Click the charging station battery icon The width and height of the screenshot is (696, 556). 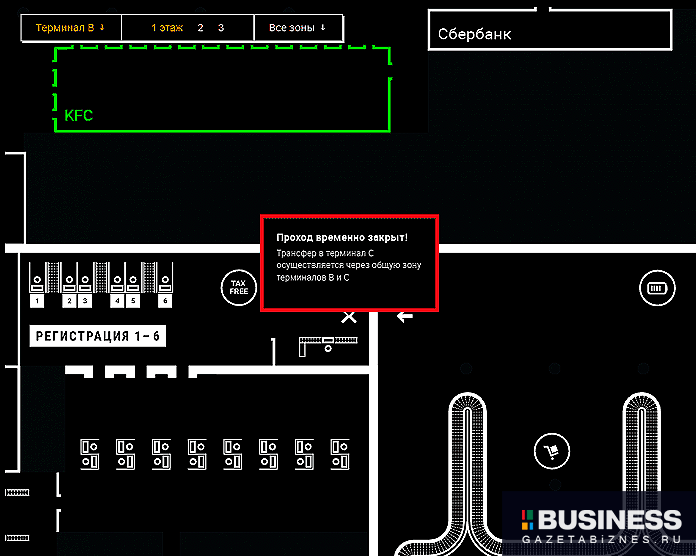(x=657, y=288)
